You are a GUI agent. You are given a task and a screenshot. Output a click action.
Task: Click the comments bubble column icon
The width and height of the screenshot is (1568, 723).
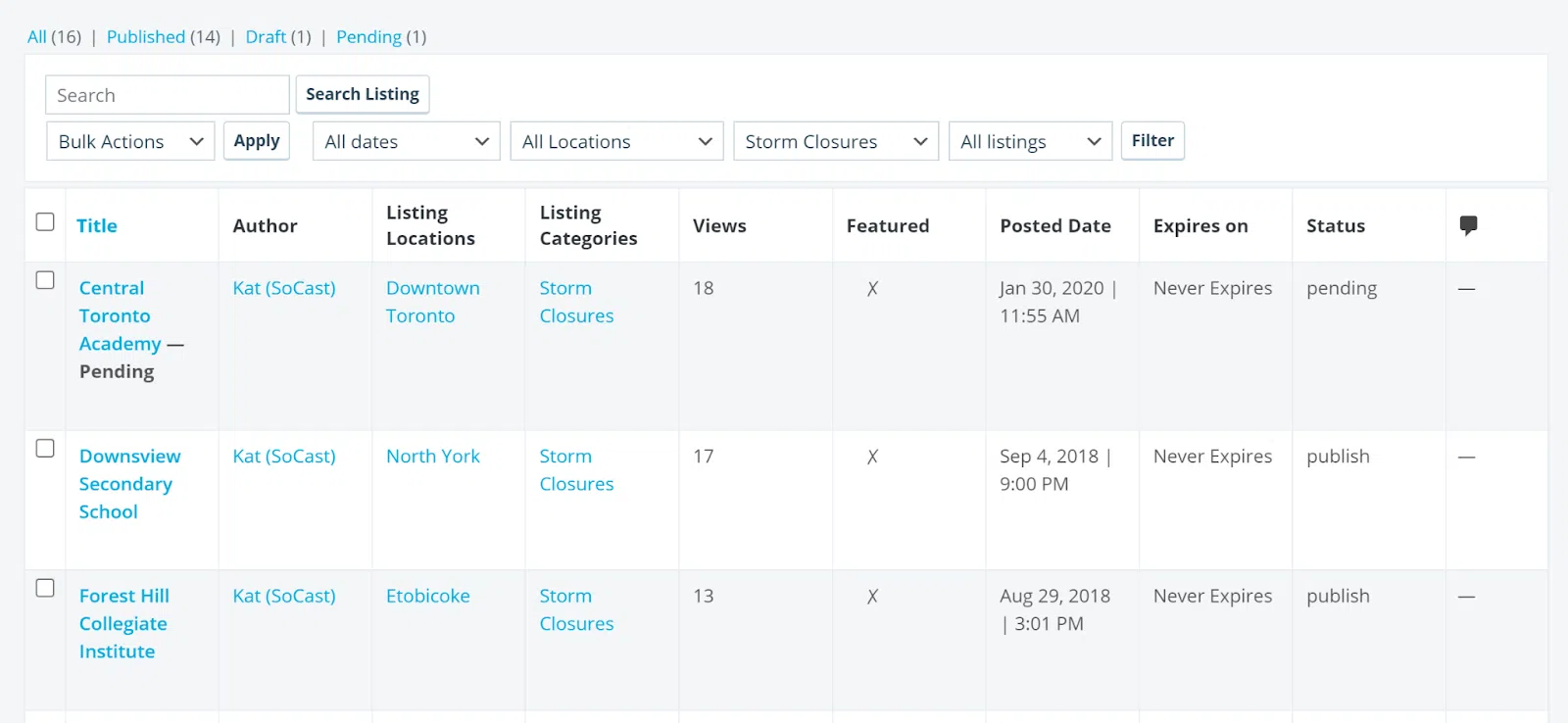(x=1468, y=225)
